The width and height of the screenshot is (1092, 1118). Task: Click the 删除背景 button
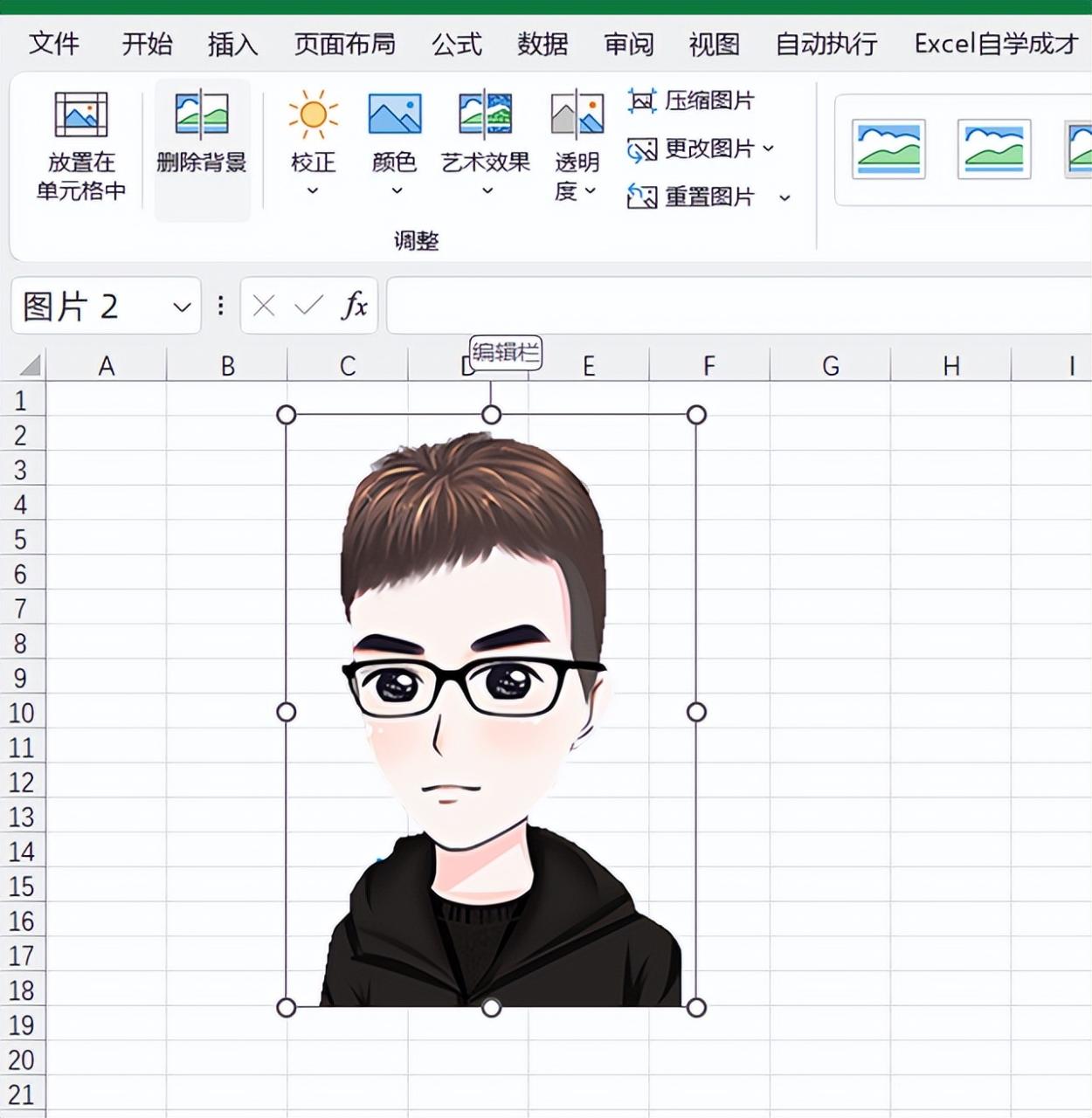click(202, 149)
